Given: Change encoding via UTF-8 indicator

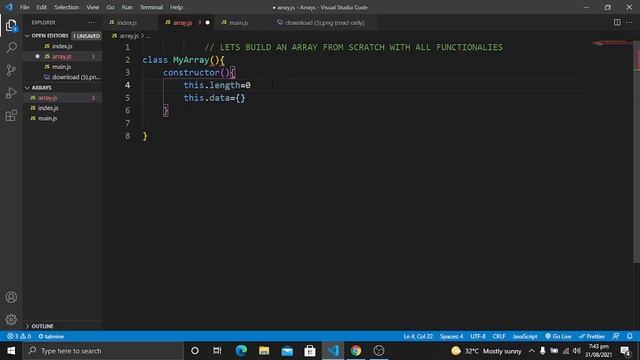Looking at the screenshot, I should tap(478, 336).
